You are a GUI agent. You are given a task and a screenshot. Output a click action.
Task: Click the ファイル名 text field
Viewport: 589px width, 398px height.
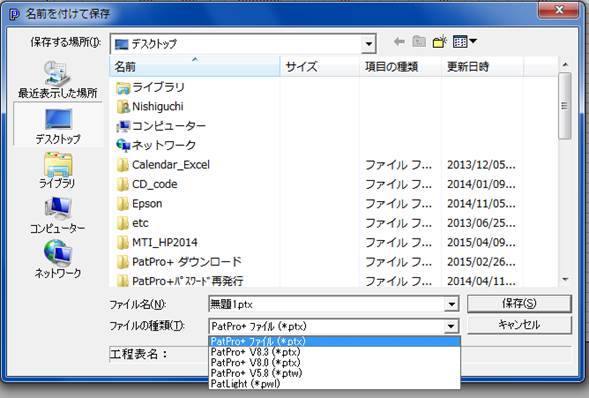[x=326, y=304]
